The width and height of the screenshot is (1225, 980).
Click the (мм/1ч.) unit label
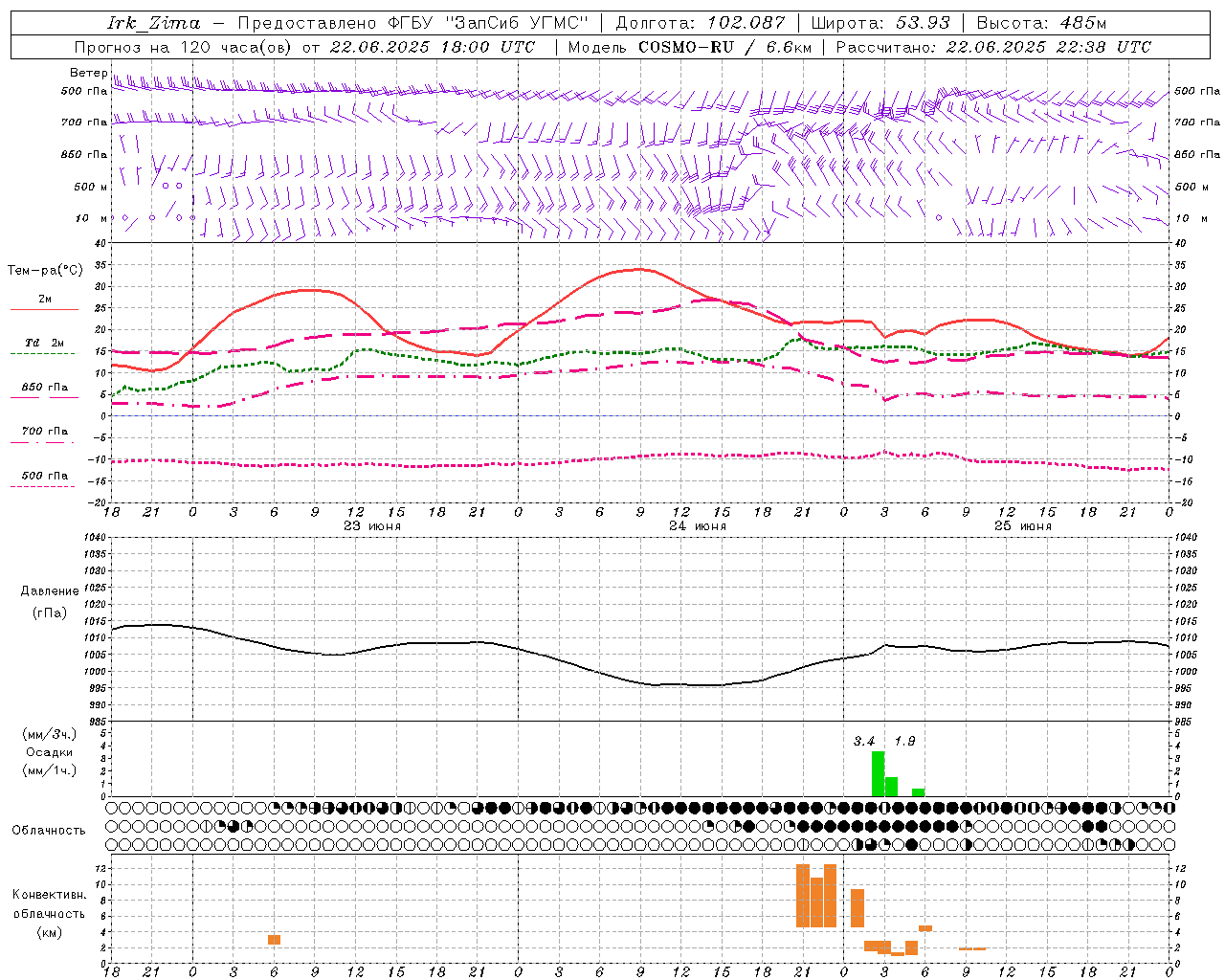[50, 770]
